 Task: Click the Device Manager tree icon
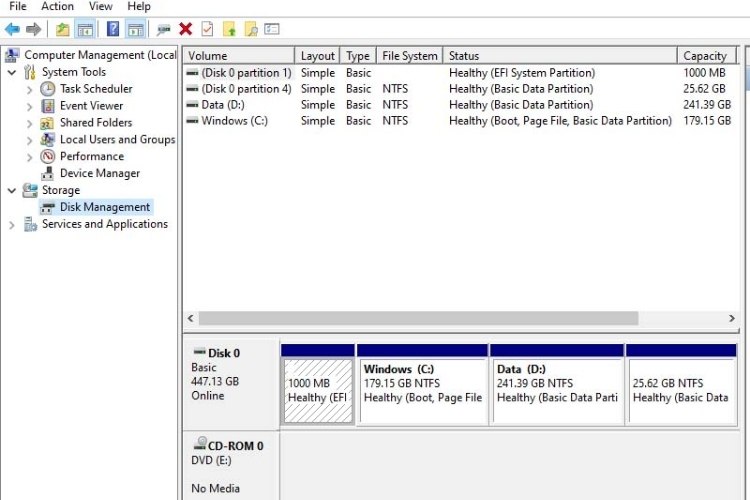48,173
